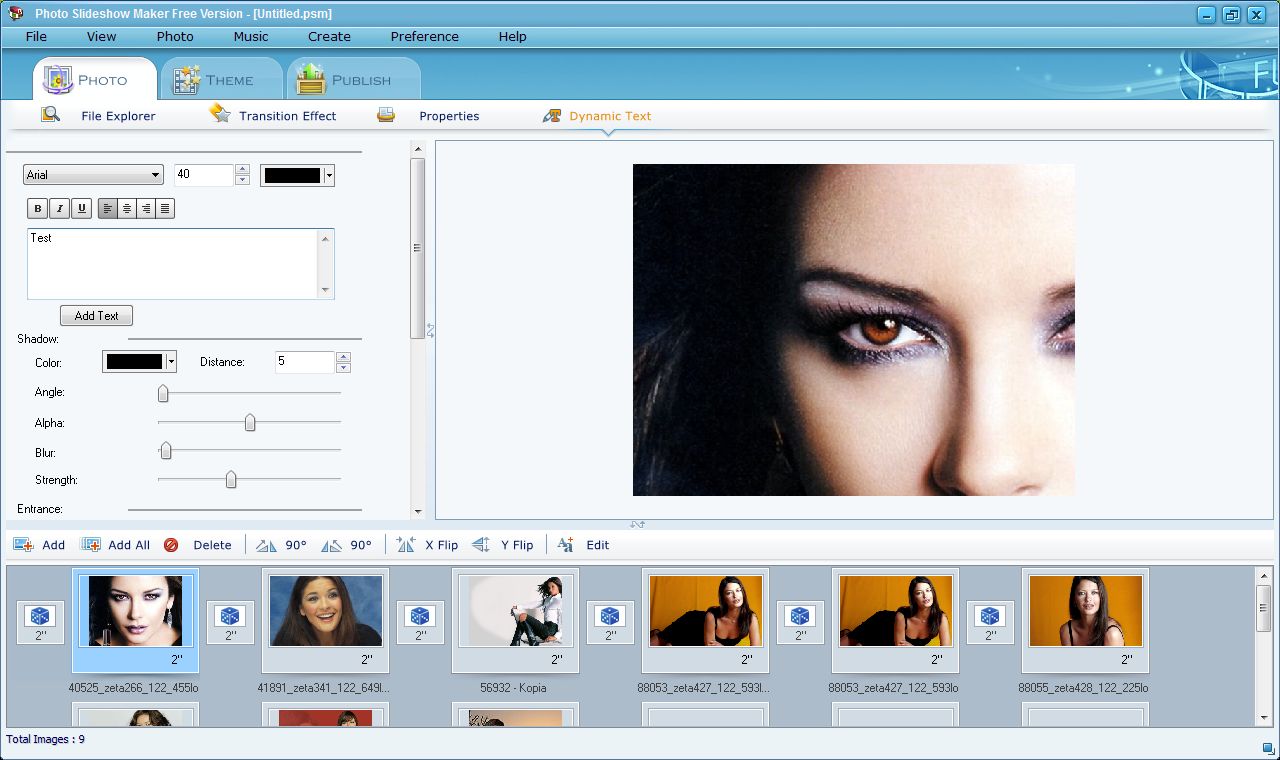Adjust the shadow Alpha slider
The width and height of the screenshot is (1280, 760).
(250, 423)
